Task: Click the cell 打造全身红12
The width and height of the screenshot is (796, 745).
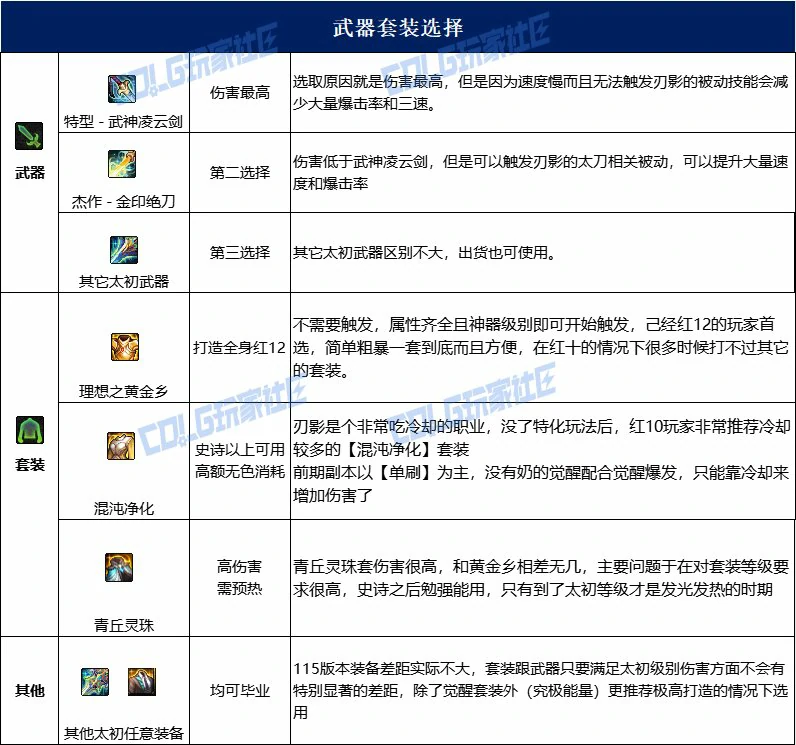Action: [x=240, y=348]
